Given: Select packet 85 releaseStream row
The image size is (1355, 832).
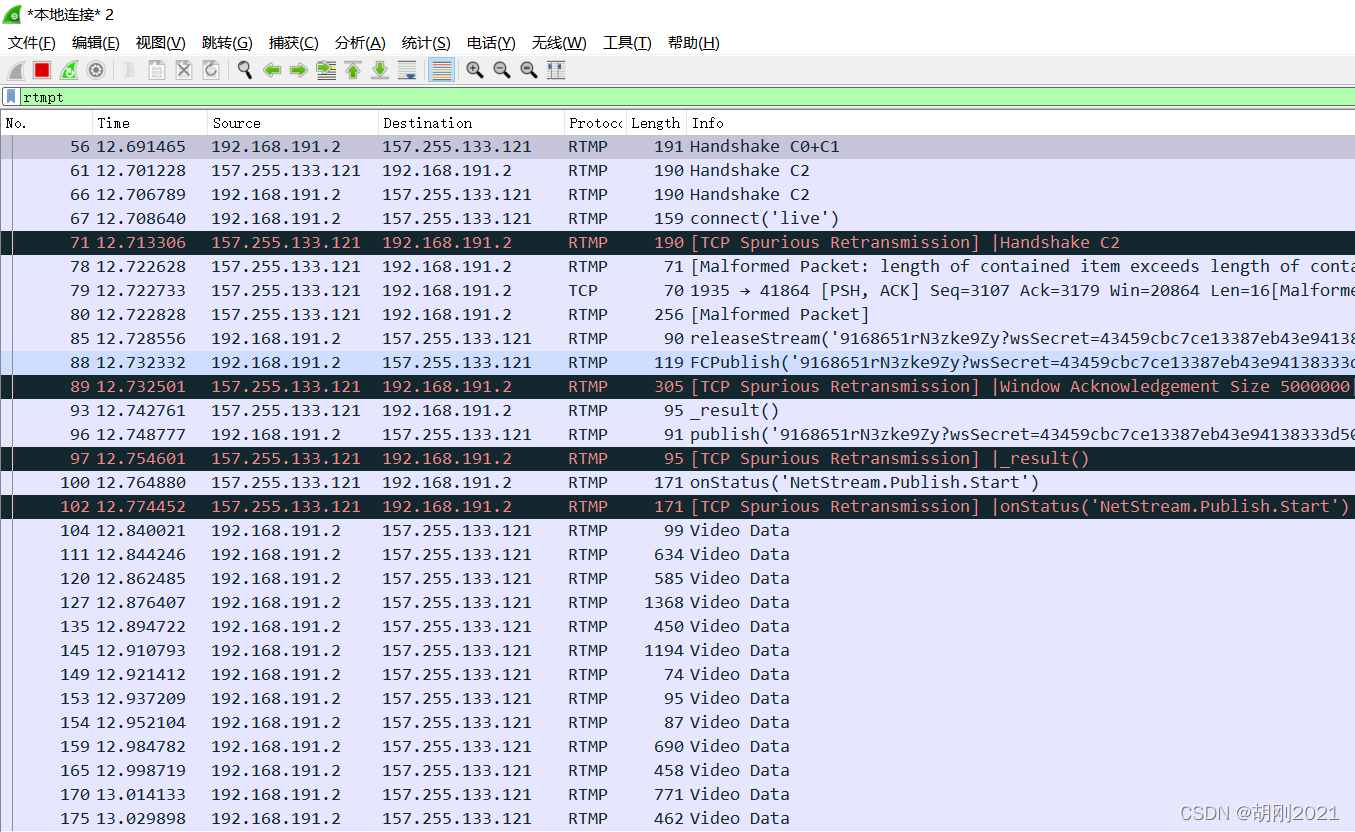Looking at the screenshot, I should (x=677, y=339).
